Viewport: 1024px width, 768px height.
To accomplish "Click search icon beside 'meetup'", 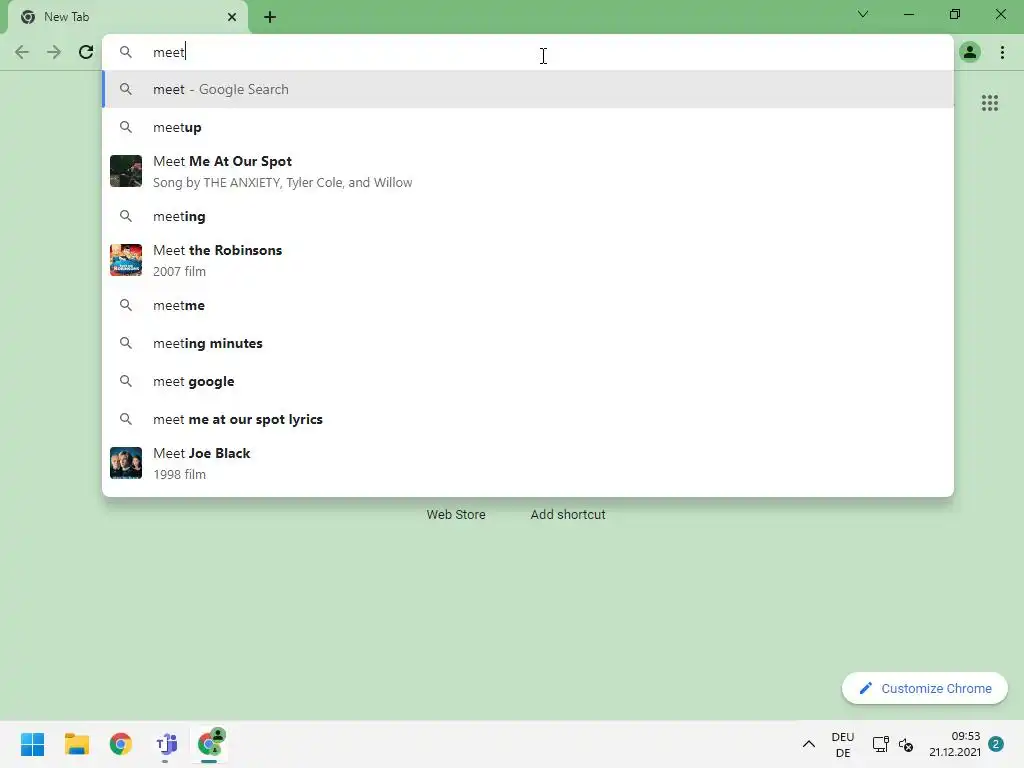I will click(x=126, y=127).
